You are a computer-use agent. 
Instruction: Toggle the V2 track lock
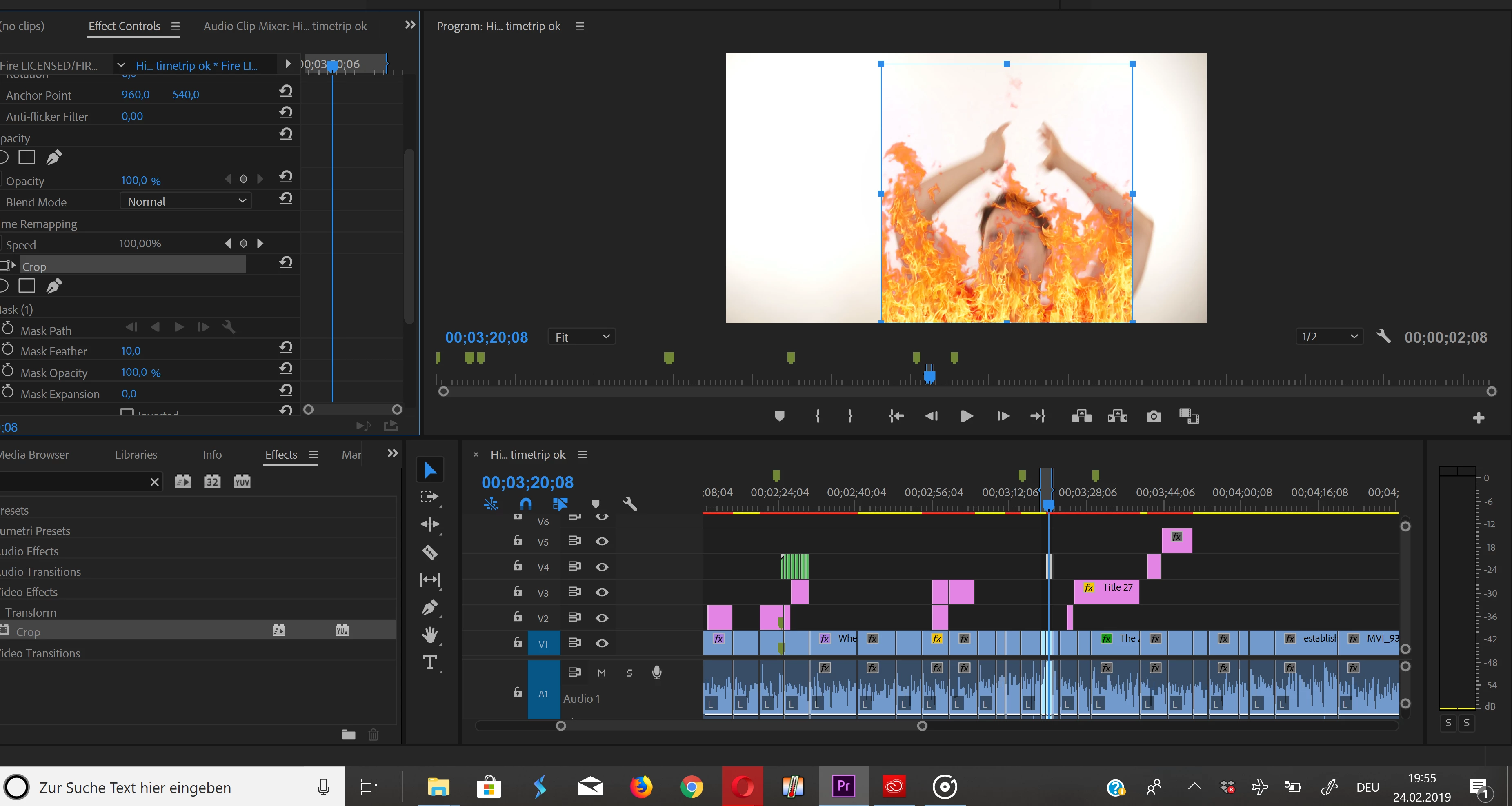point(517,617)
